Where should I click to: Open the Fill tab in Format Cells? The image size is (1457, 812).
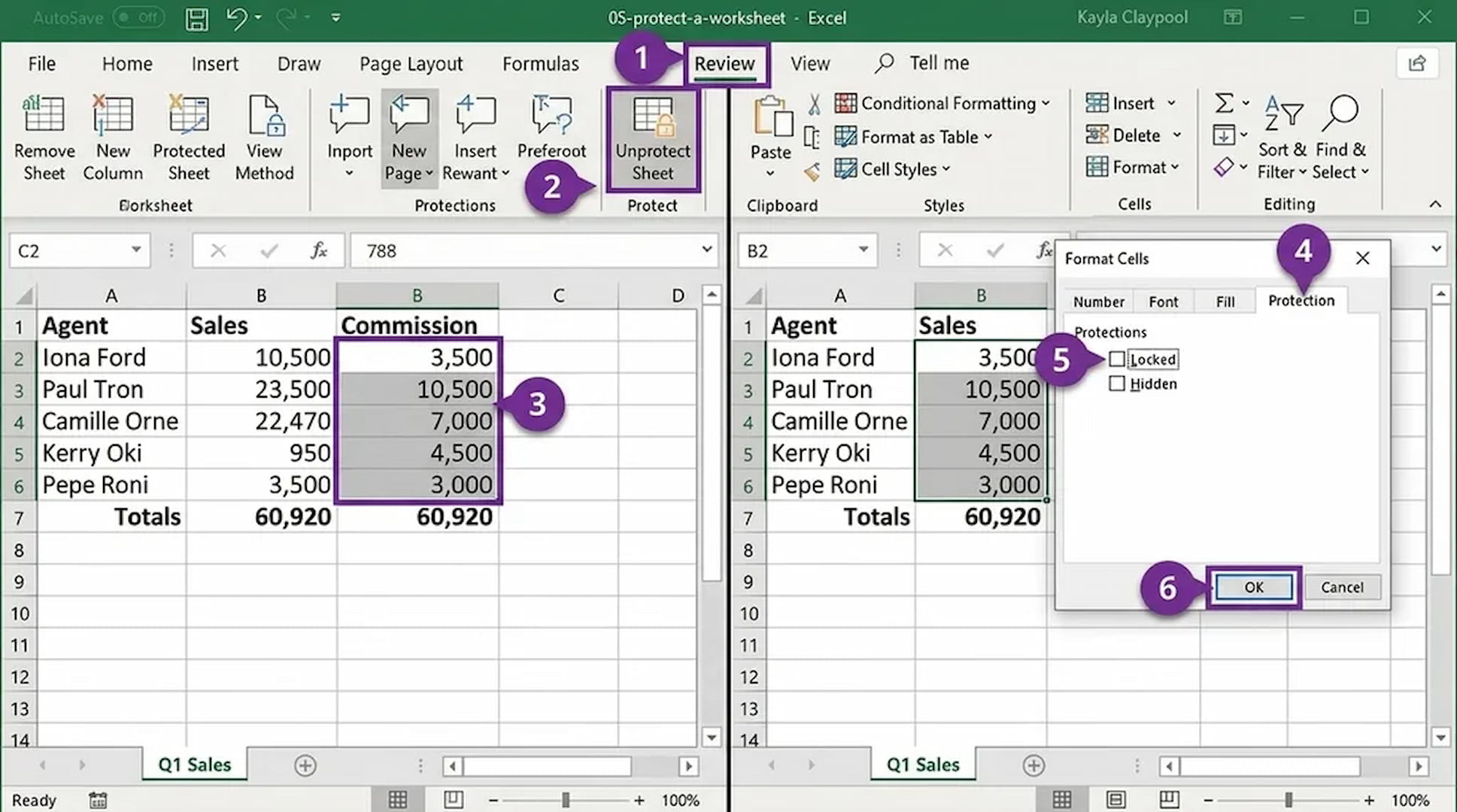(1225, 301)
